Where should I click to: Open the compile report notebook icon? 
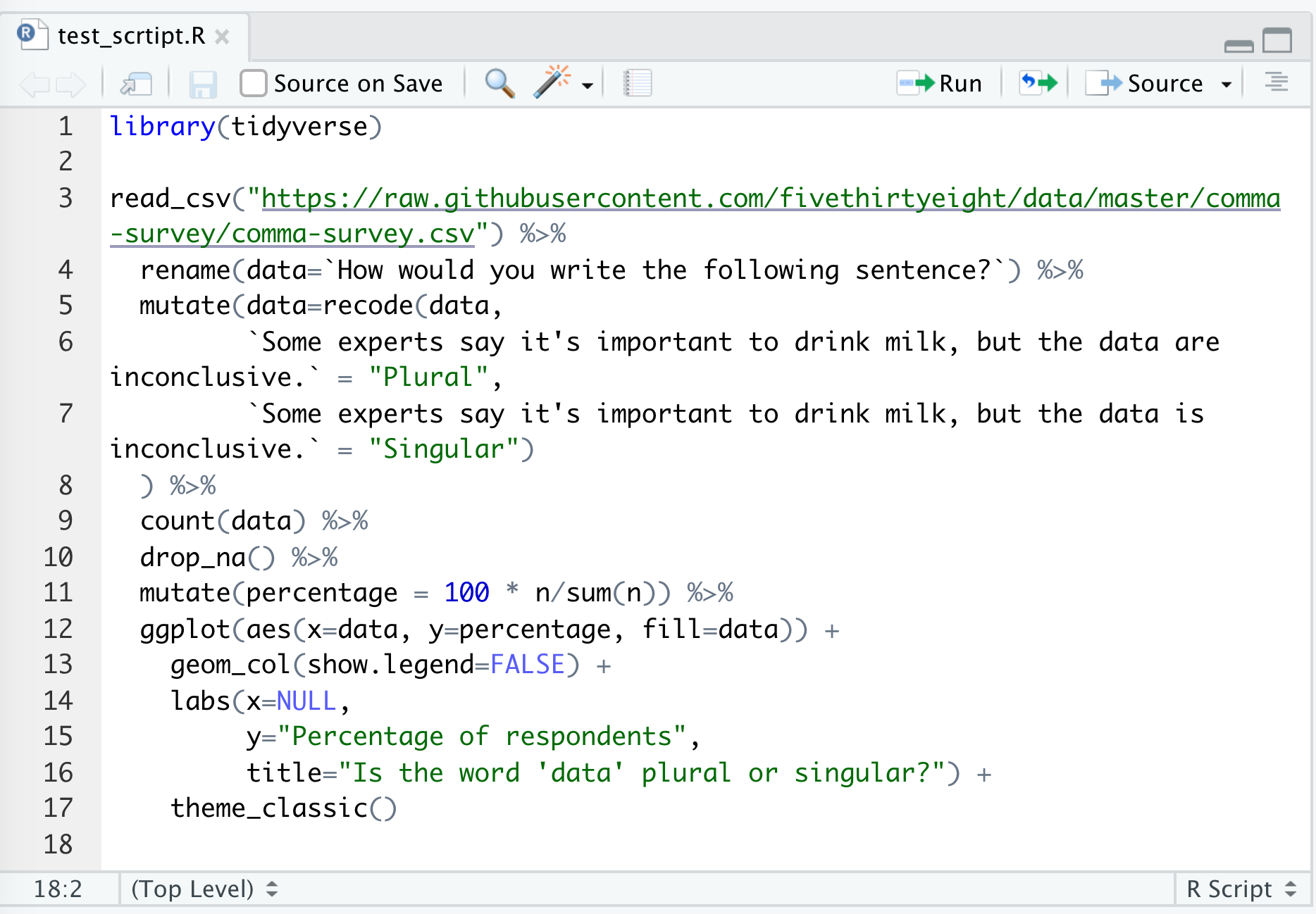click(x=638, y=84)
